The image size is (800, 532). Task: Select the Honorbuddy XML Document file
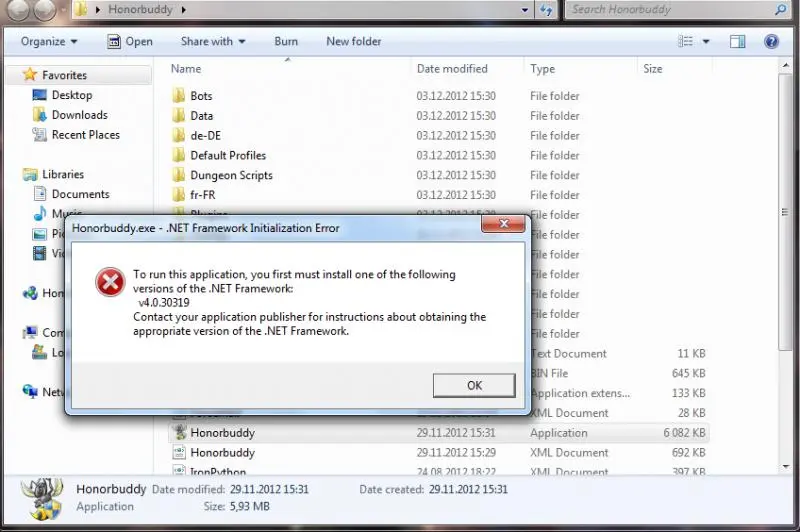[x=439, y=452]
